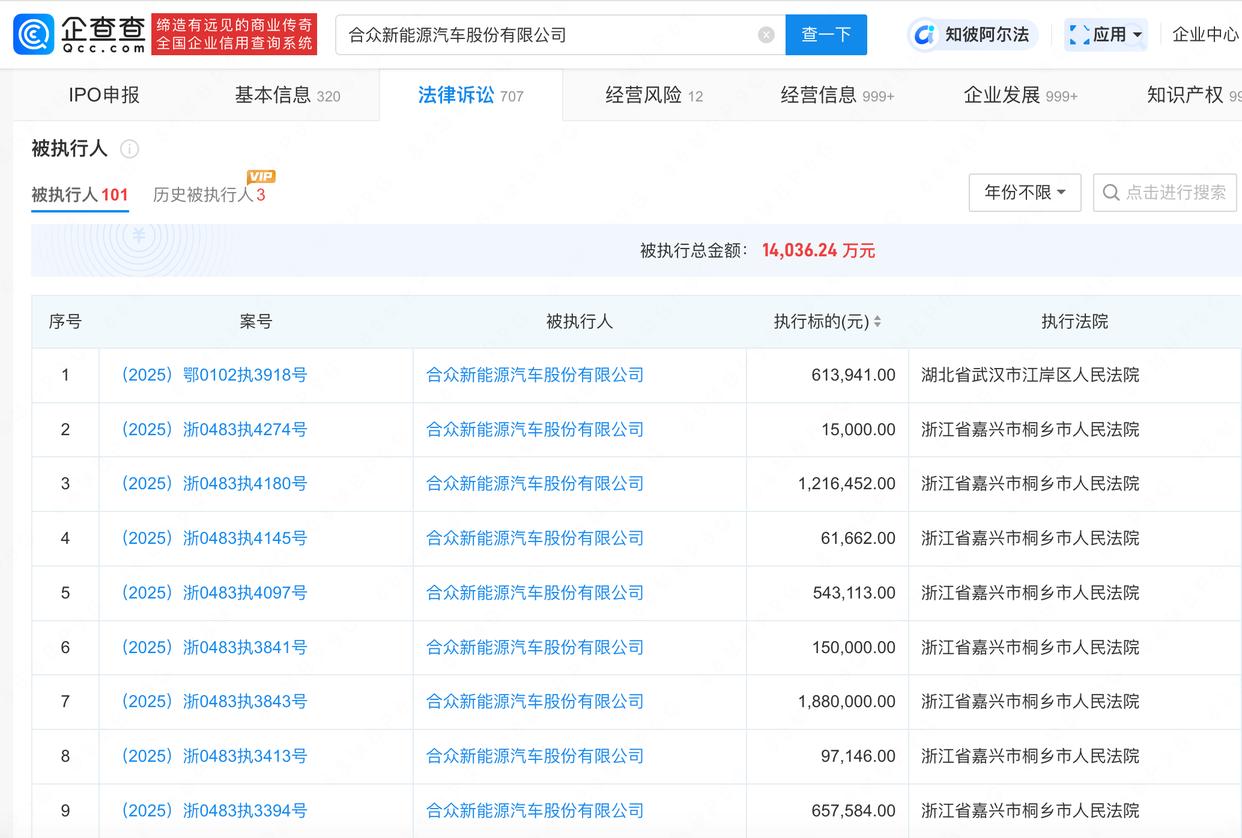Switch to the 企业发展 tab
The image size is (1242, 838).
1021,95
